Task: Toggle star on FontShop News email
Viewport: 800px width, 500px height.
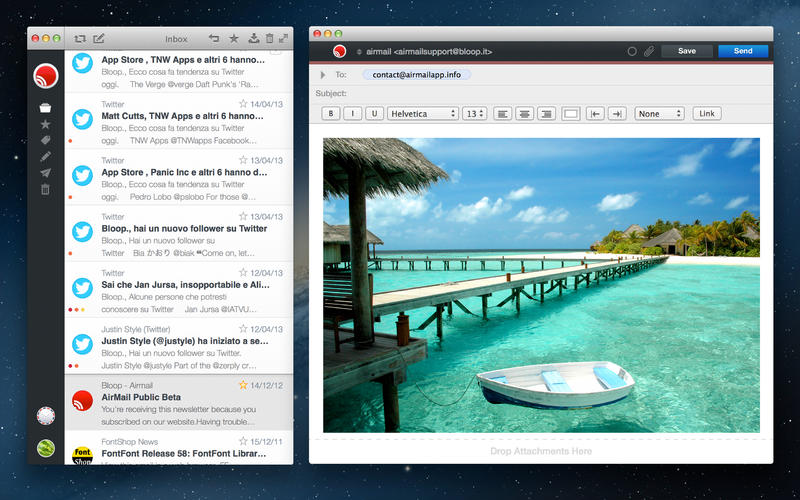Action: [x=243, y=441]
